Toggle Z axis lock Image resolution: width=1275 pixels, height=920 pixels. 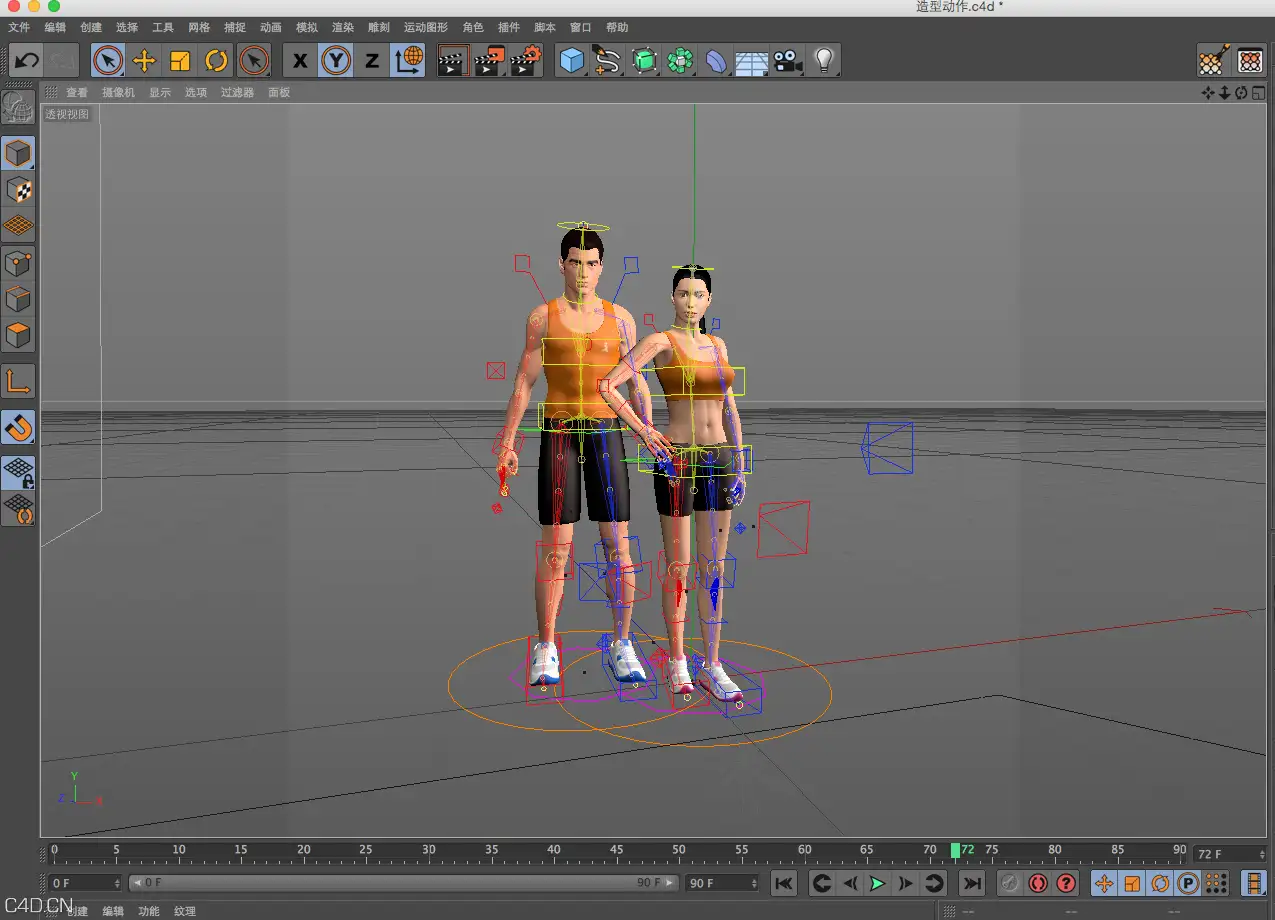coord(372,61)
